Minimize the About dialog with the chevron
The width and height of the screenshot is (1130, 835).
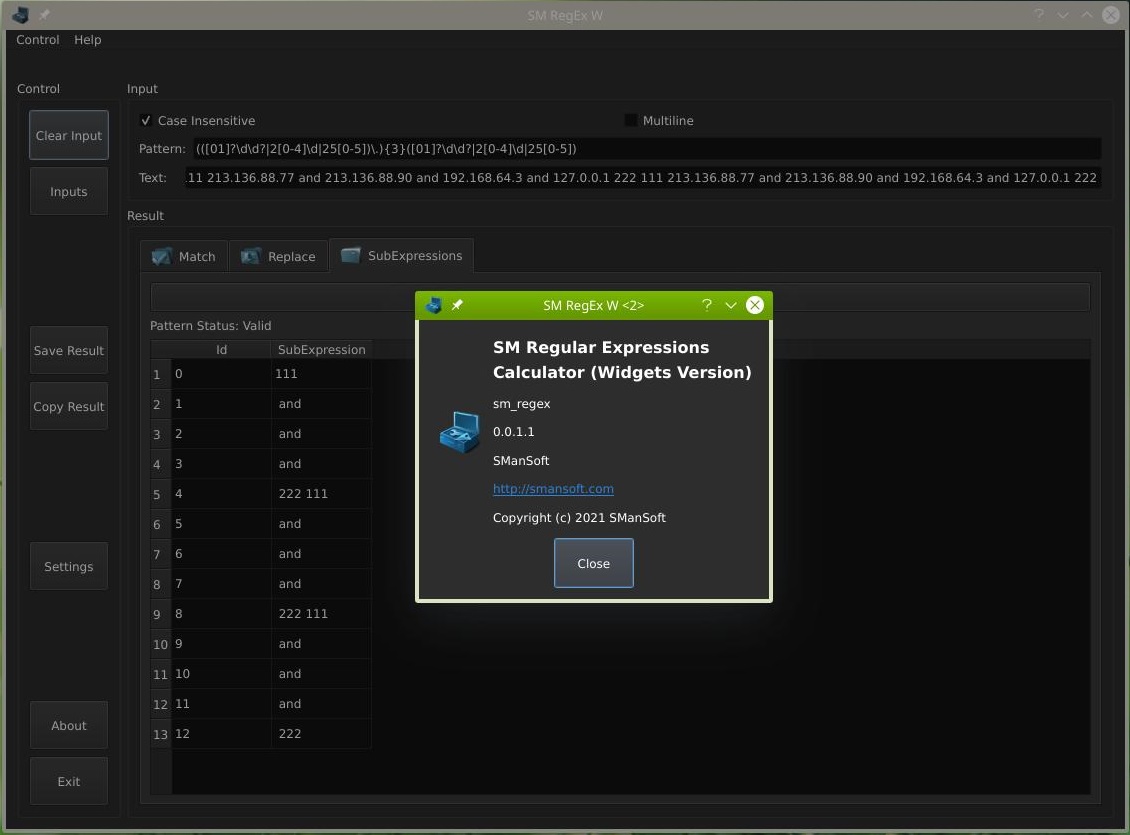(x=731, y=305)
